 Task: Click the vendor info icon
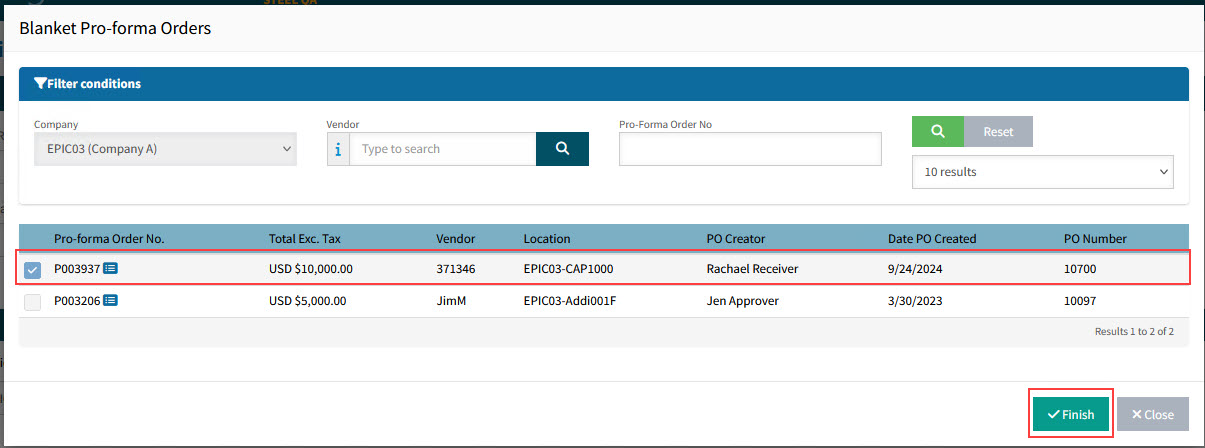[x=338, y=149]
